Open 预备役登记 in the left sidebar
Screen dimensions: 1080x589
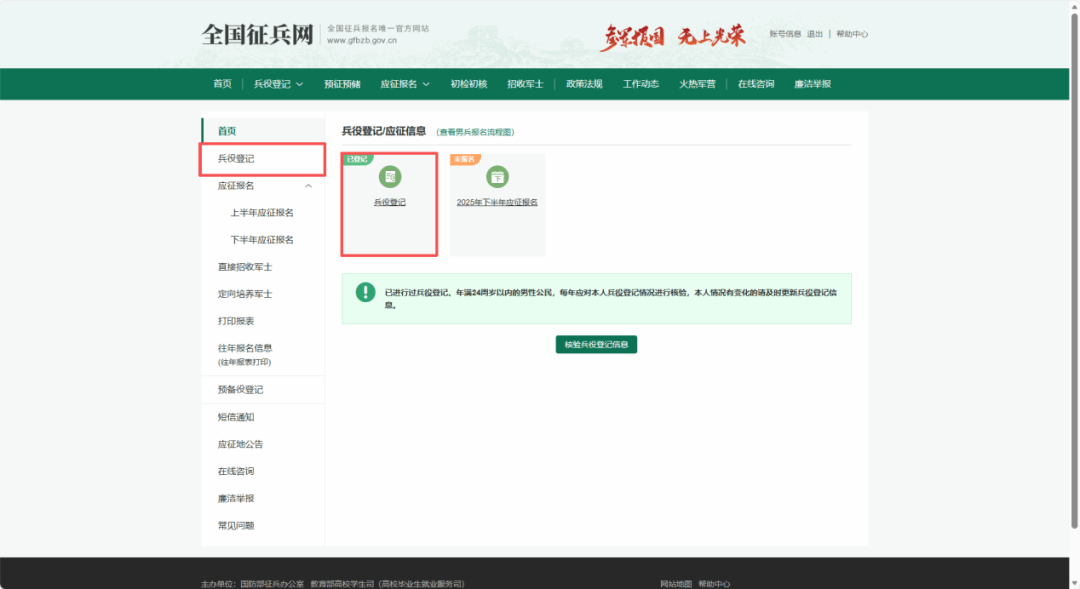240,390
